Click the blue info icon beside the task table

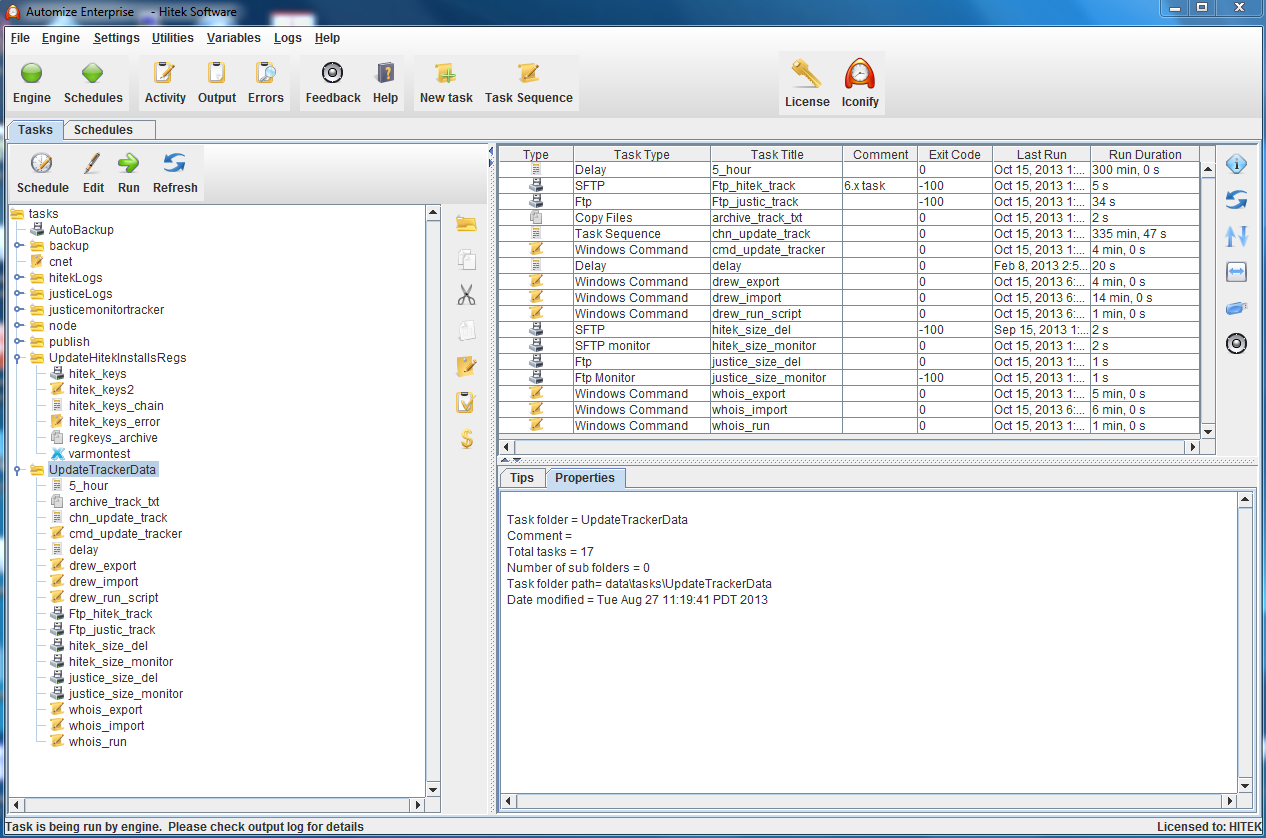pos(1236,164)
